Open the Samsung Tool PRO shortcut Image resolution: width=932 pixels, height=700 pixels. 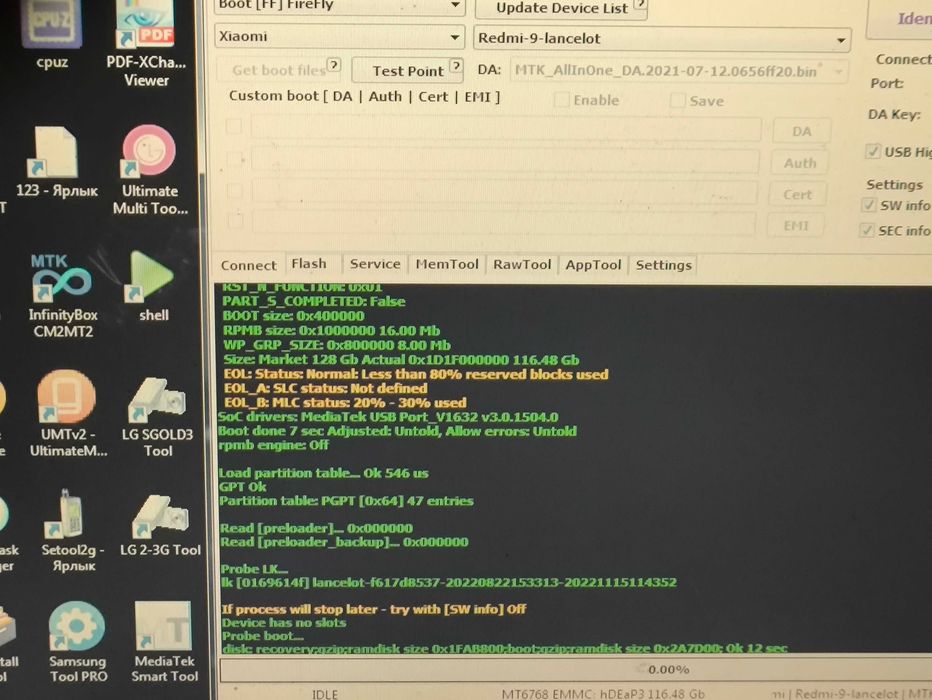[77, 642]
